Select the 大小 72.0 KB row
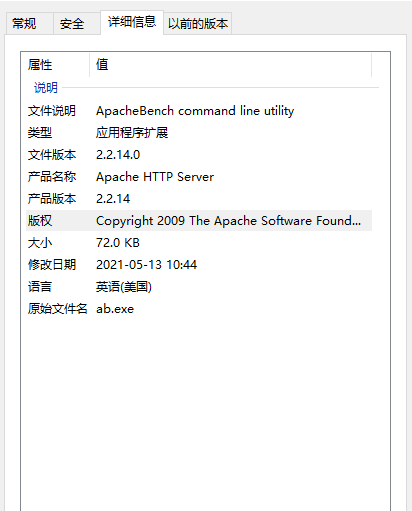The width and height of the screenshot is (412, 511). point(199,243)
